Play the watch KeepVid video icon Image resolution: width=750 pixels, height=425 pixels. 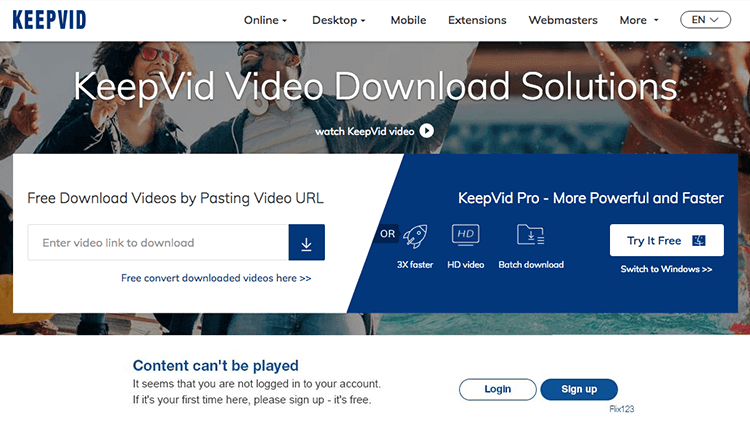pos(427,131)
